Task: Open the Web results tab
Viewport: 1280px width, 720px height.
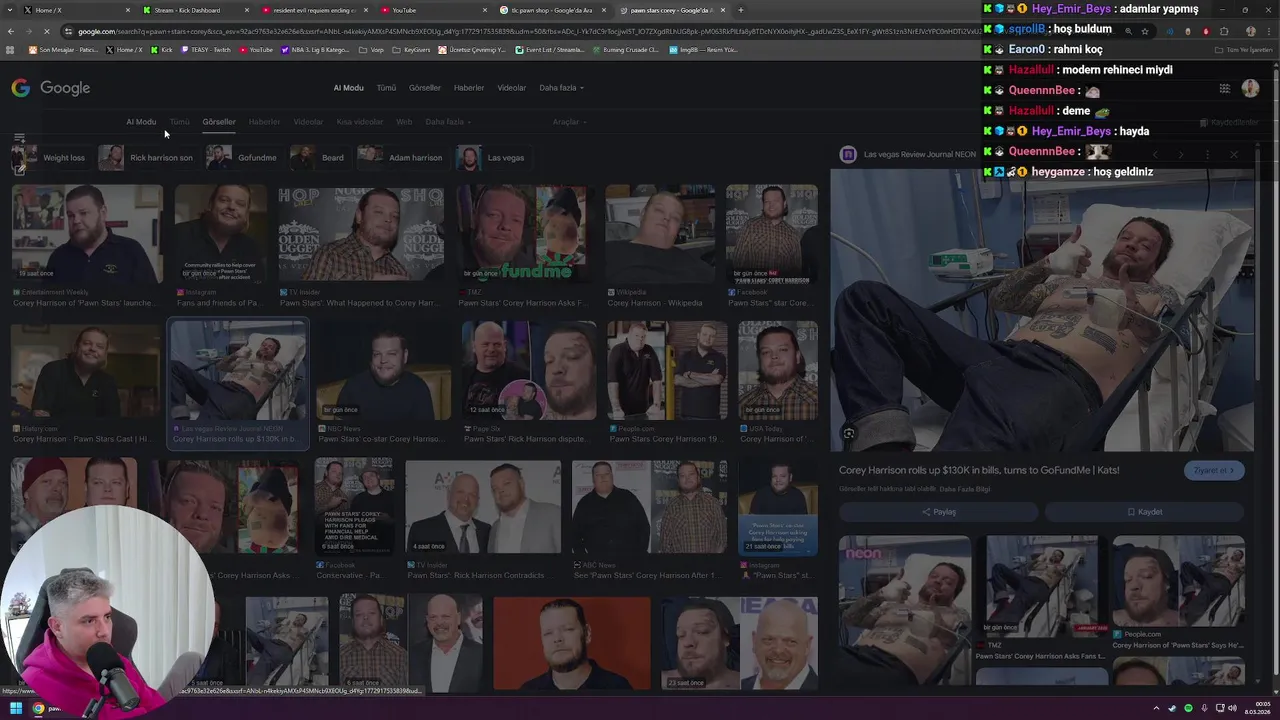Action: (x=404, y=122)
